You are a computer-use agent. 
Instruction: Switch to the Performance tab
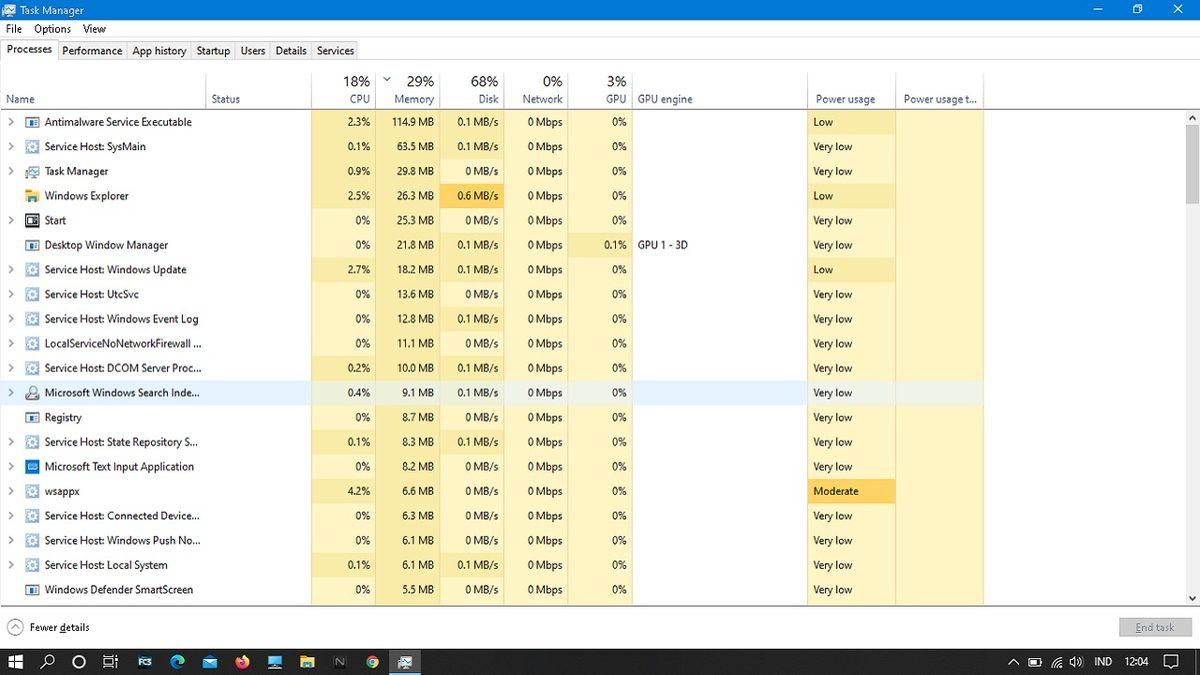[x=91, y=50]
